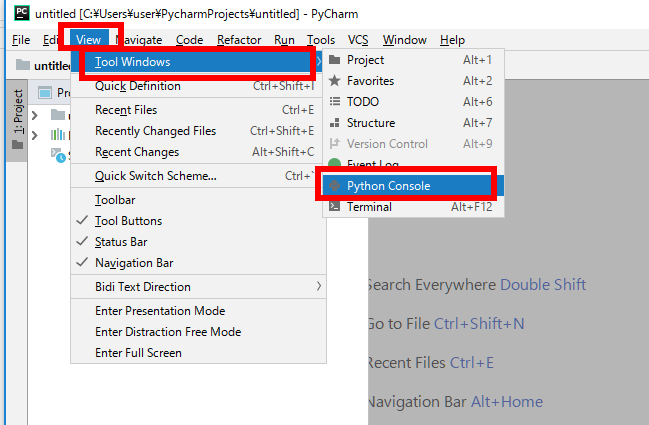
Task: Open the VCS menu
Action: (x=358, y=40)
